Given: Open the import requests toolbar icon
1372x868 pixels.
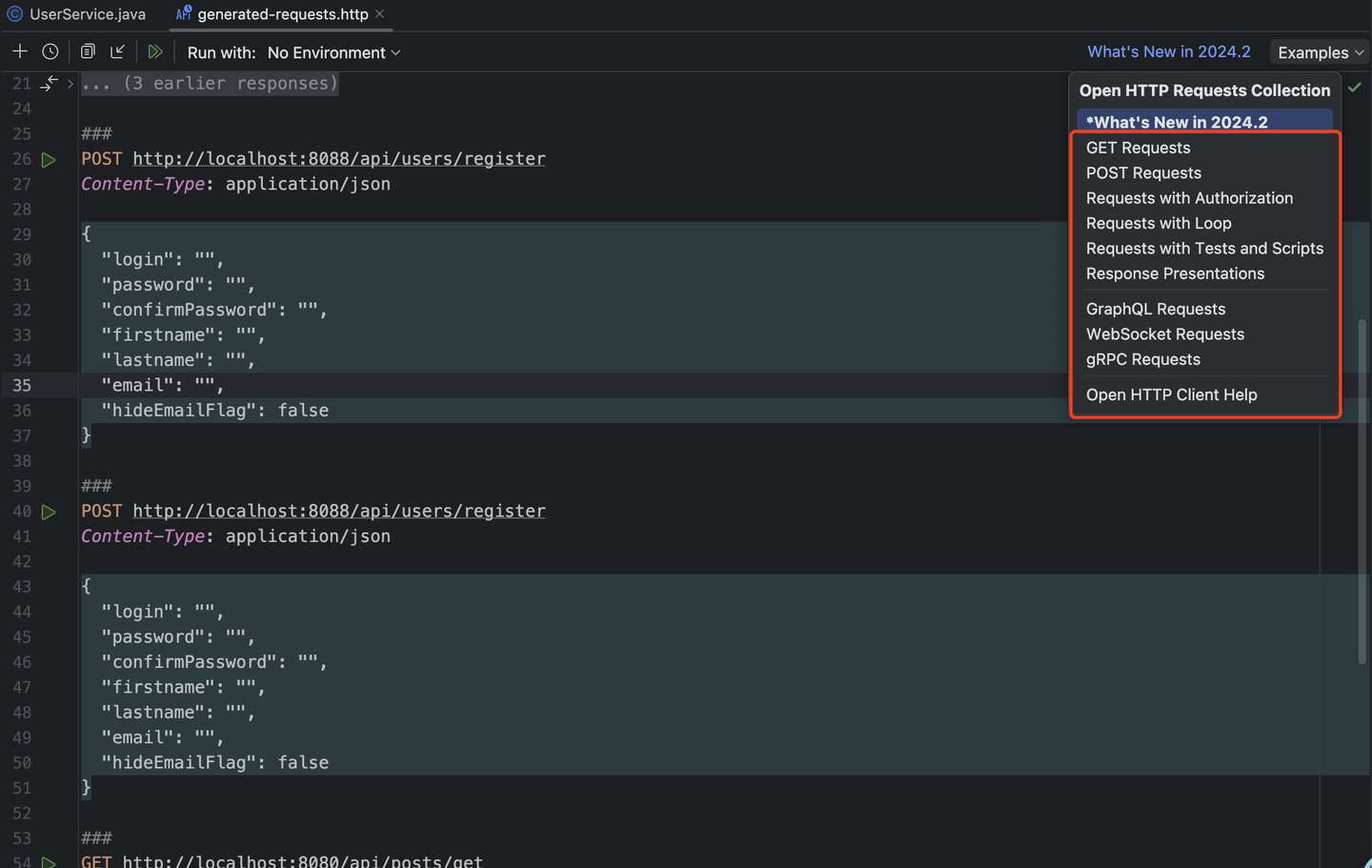Looking at the screenshot, I should coord(116,50).
